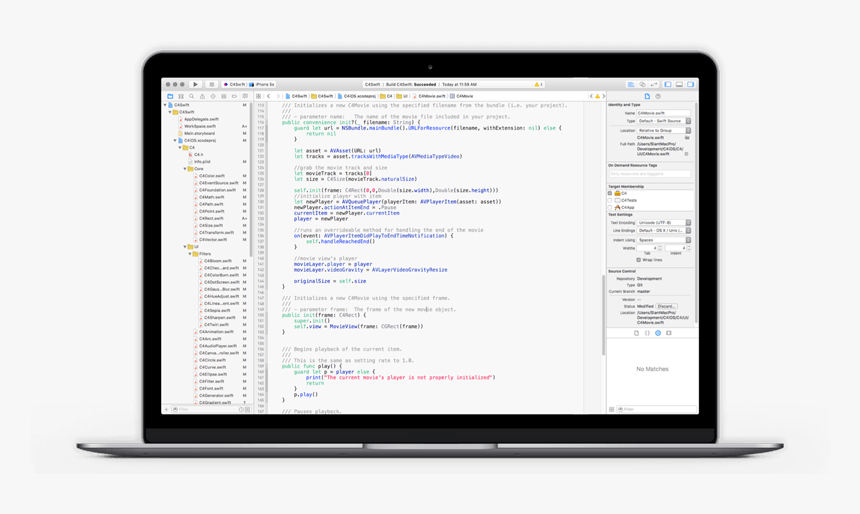This screenshot has height=514, width=860.
Task: Open the Indent Using dropdown
Action: point(664,240)
